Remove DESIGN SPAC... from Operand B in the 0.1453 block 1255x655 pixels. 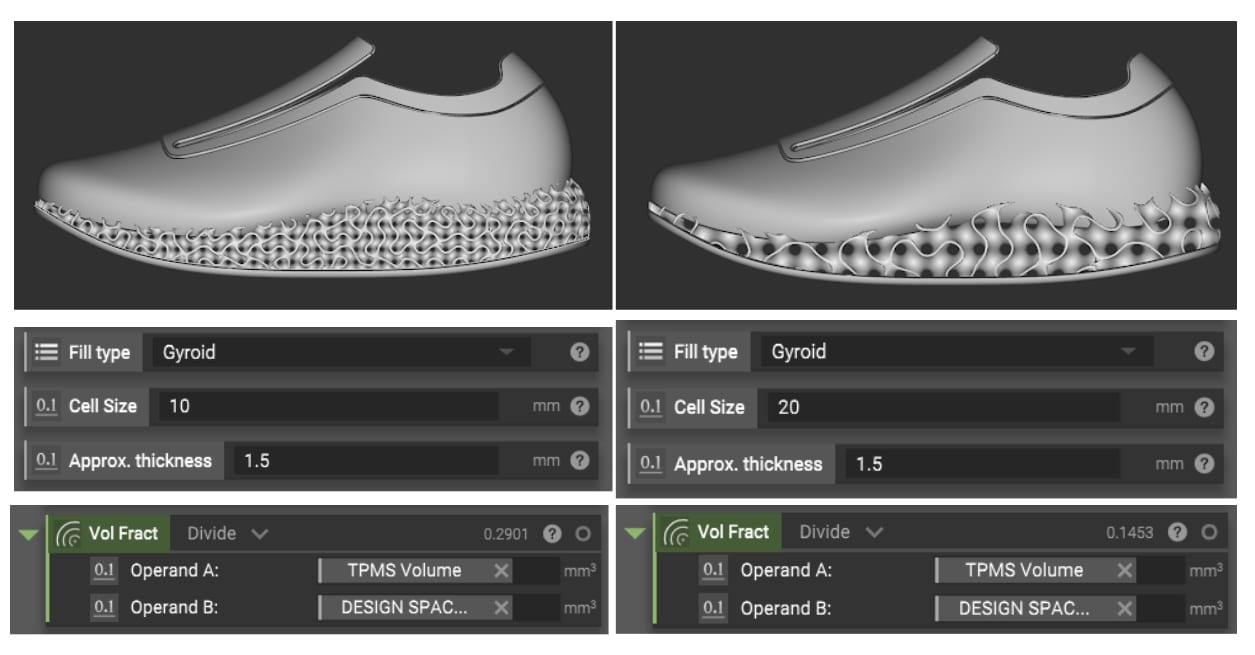coord(1125,607)
